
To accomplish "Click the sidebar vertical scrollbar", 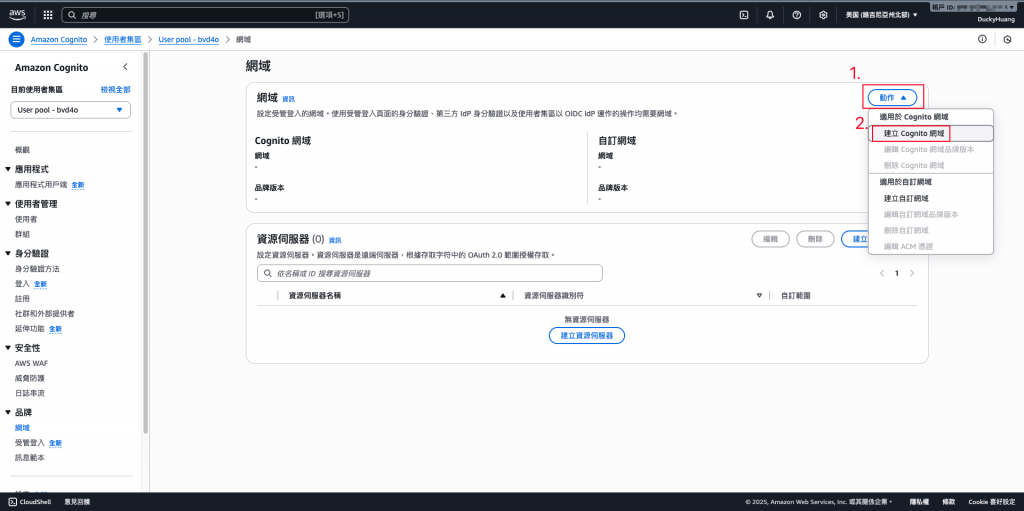I will [146, 244].
